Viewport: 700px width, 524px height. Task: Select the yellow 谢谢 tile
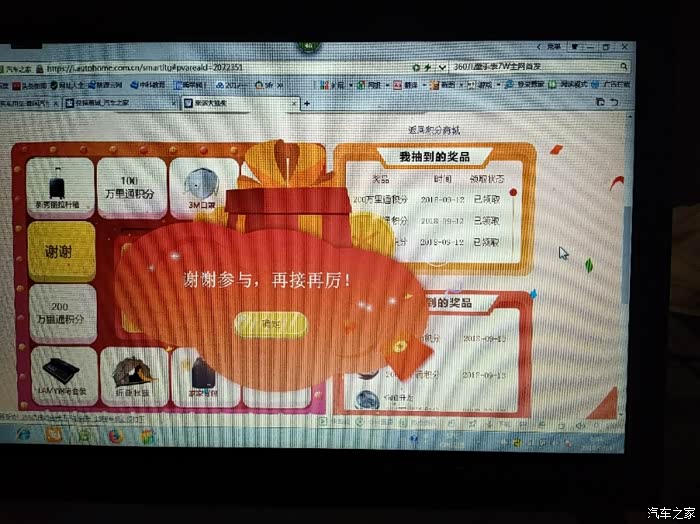61,251
